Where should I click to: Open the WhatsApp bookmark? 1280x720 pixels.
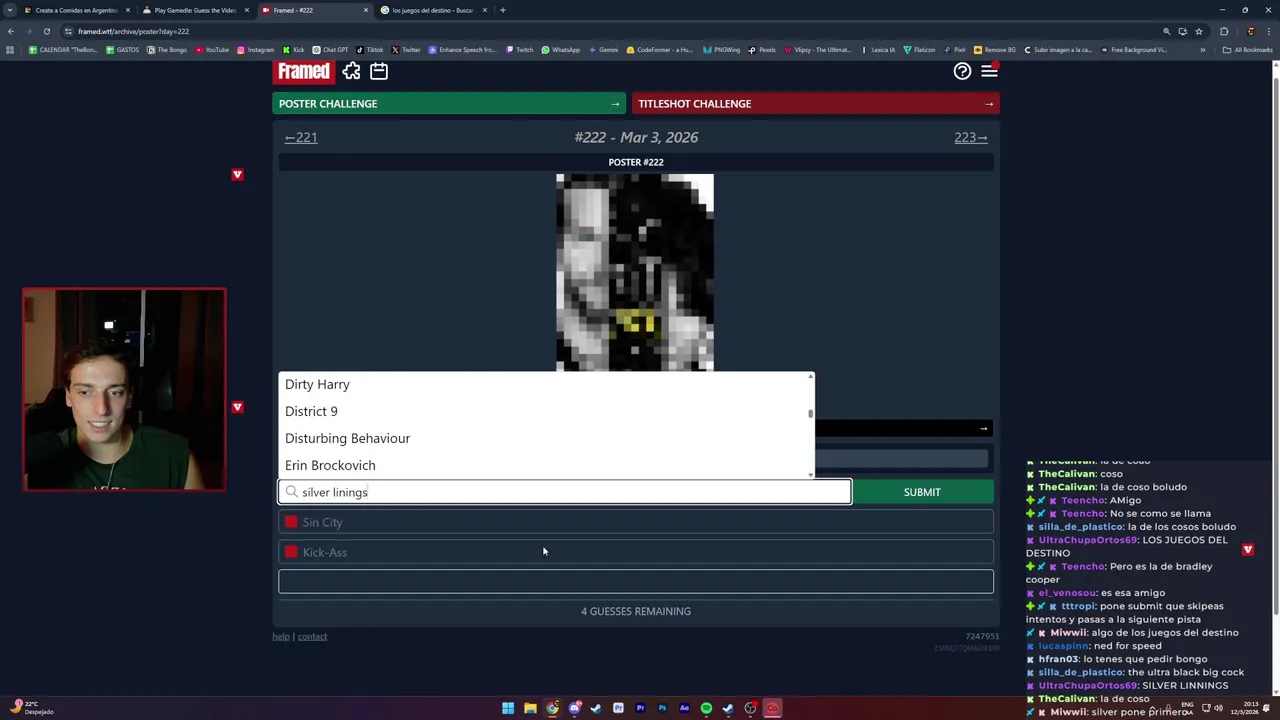click(561, 50)
